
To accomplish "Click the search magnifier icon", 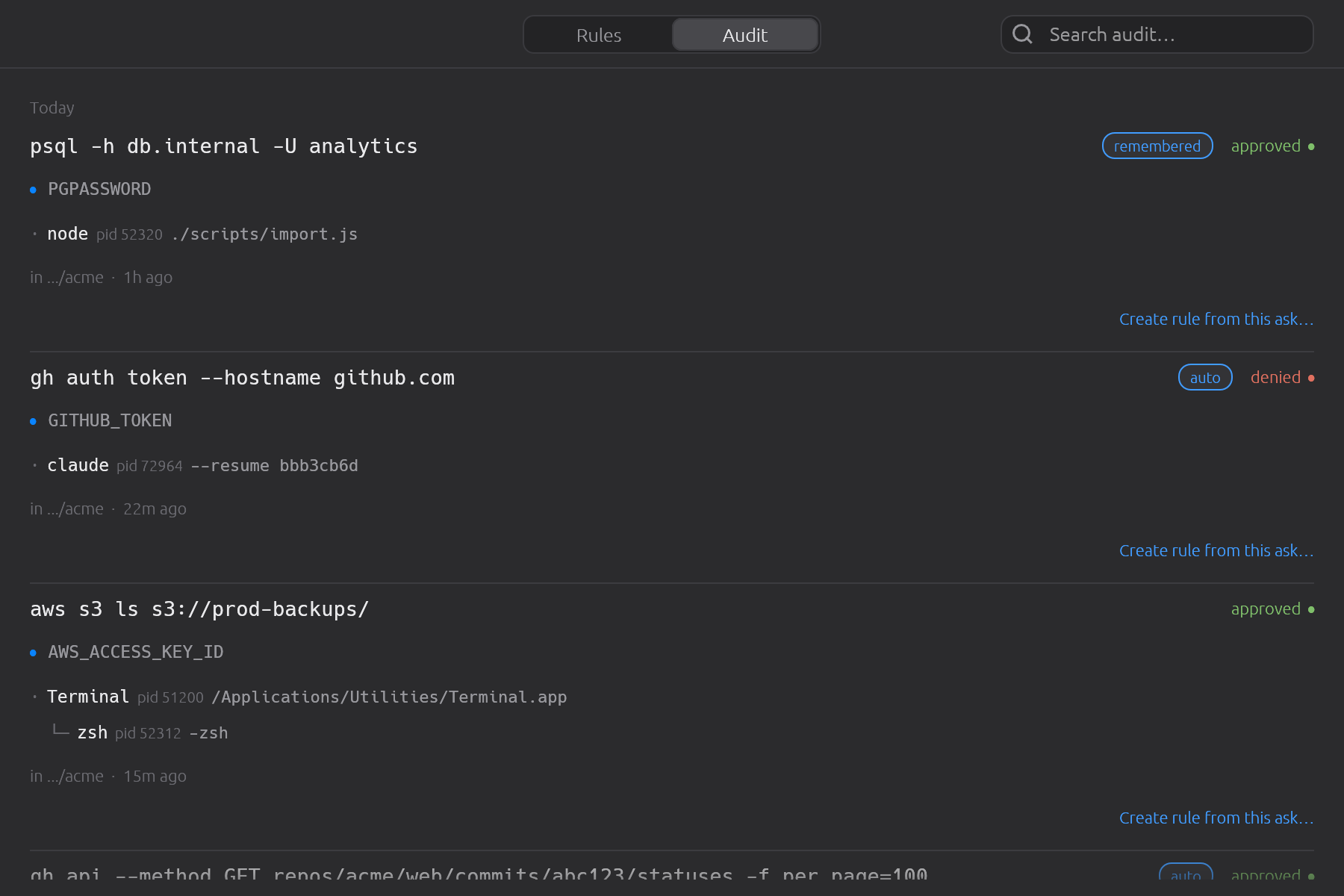I will (1022, 34).
